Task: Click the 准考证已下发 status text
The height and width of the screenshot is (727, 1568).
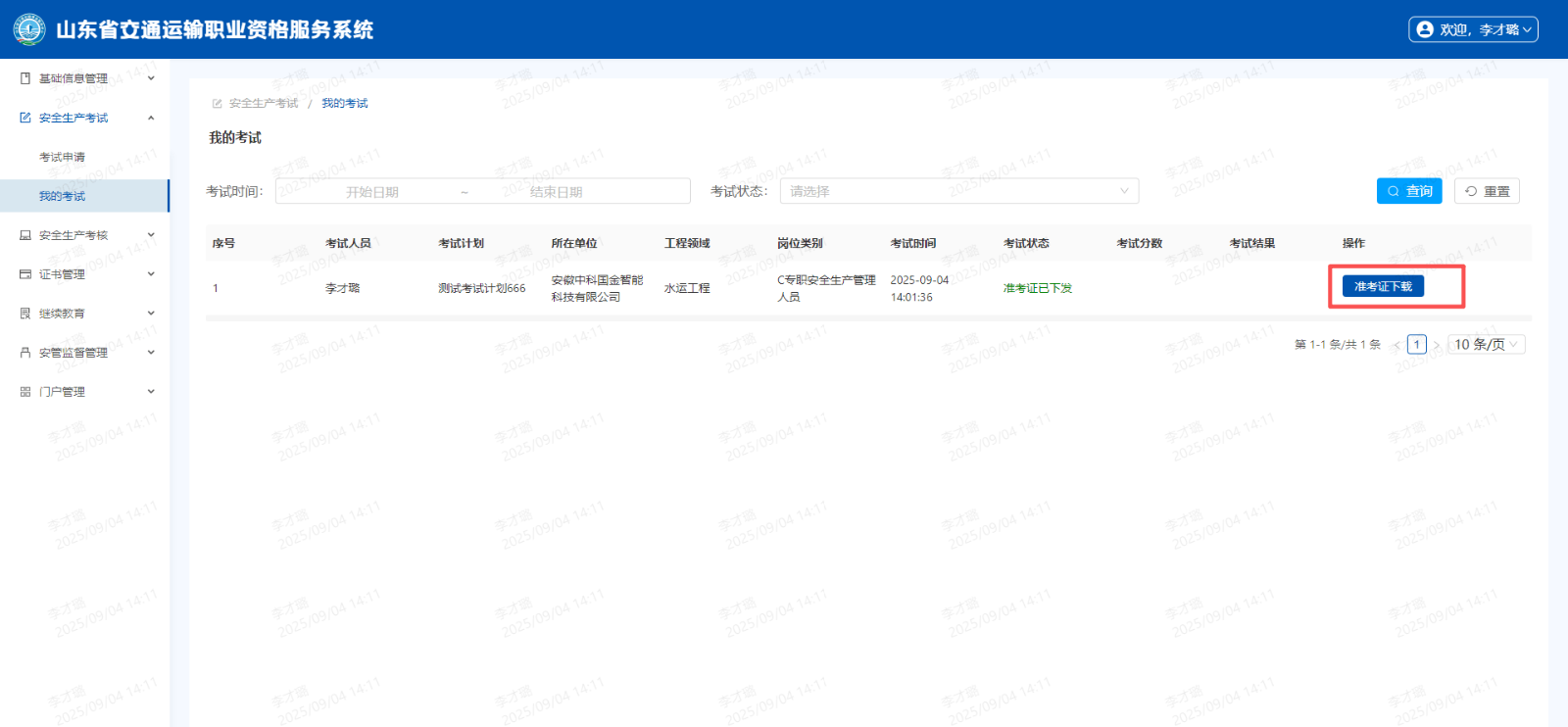Action: (1038, 288)
